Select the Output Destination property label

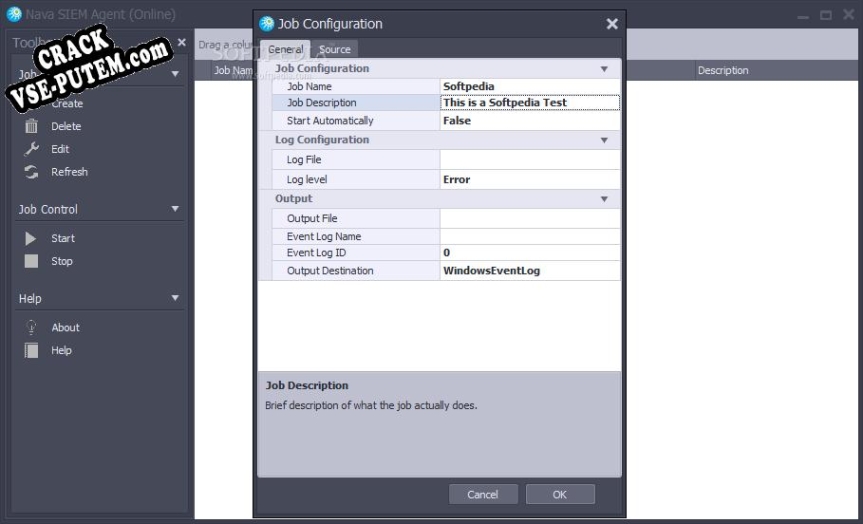(330, 271)
